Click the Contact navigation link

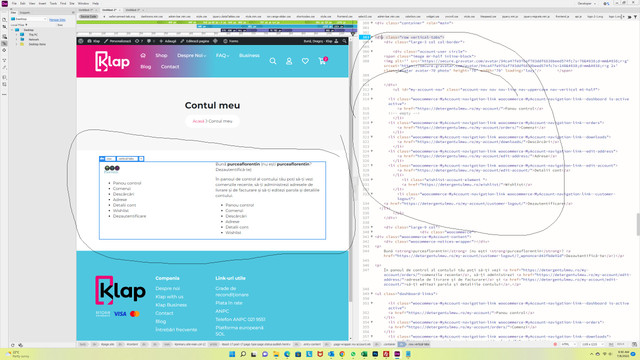(x=170, y=67)
